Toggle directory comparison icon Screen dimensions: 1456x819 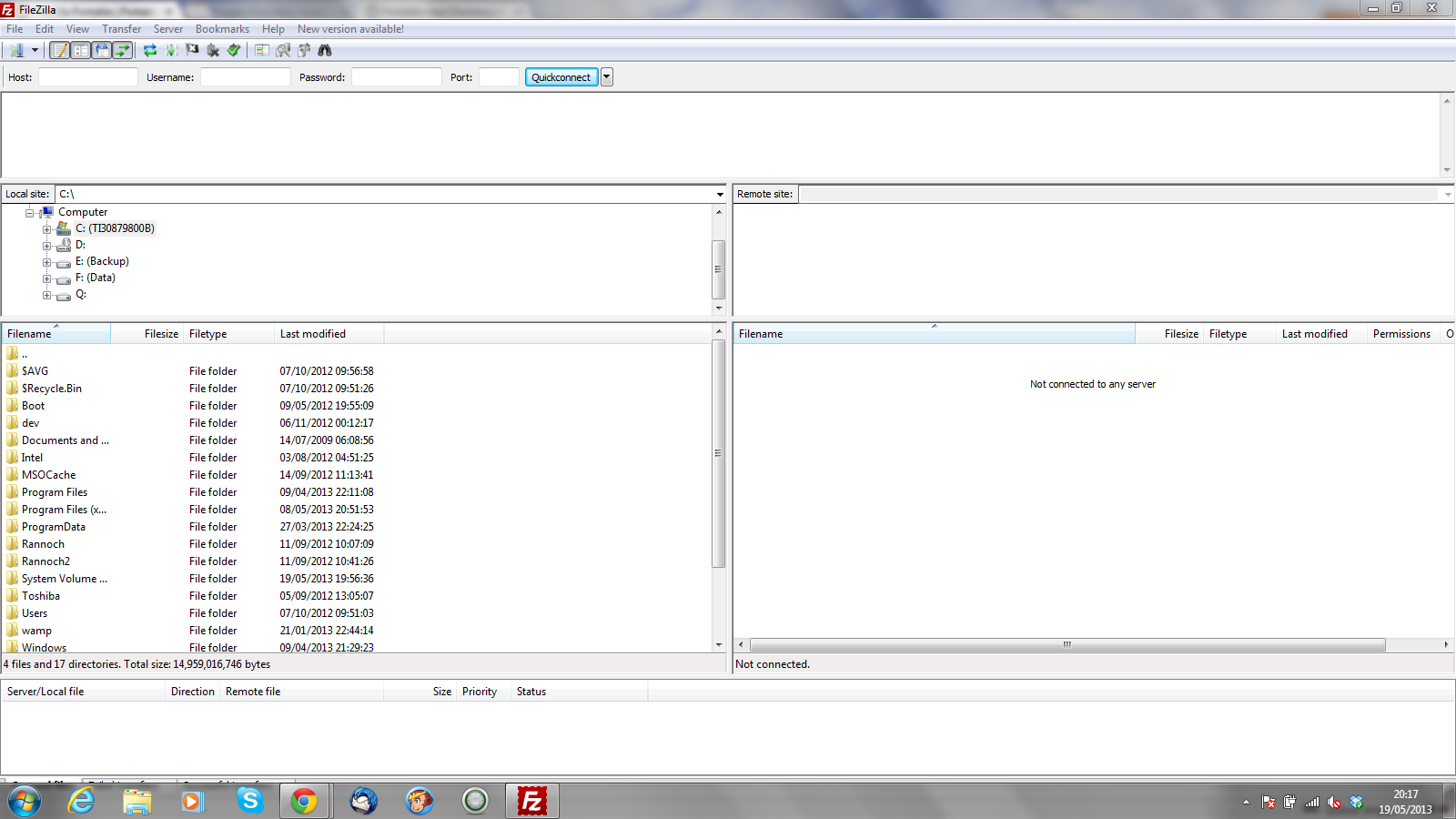pos(283,50)
